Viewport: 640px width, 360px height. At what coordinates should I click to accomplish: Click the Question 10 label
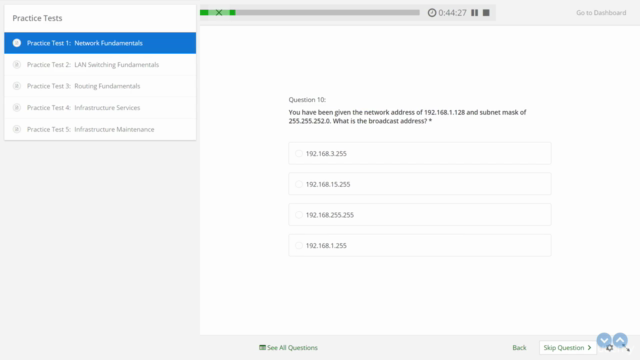coord(307,100)
